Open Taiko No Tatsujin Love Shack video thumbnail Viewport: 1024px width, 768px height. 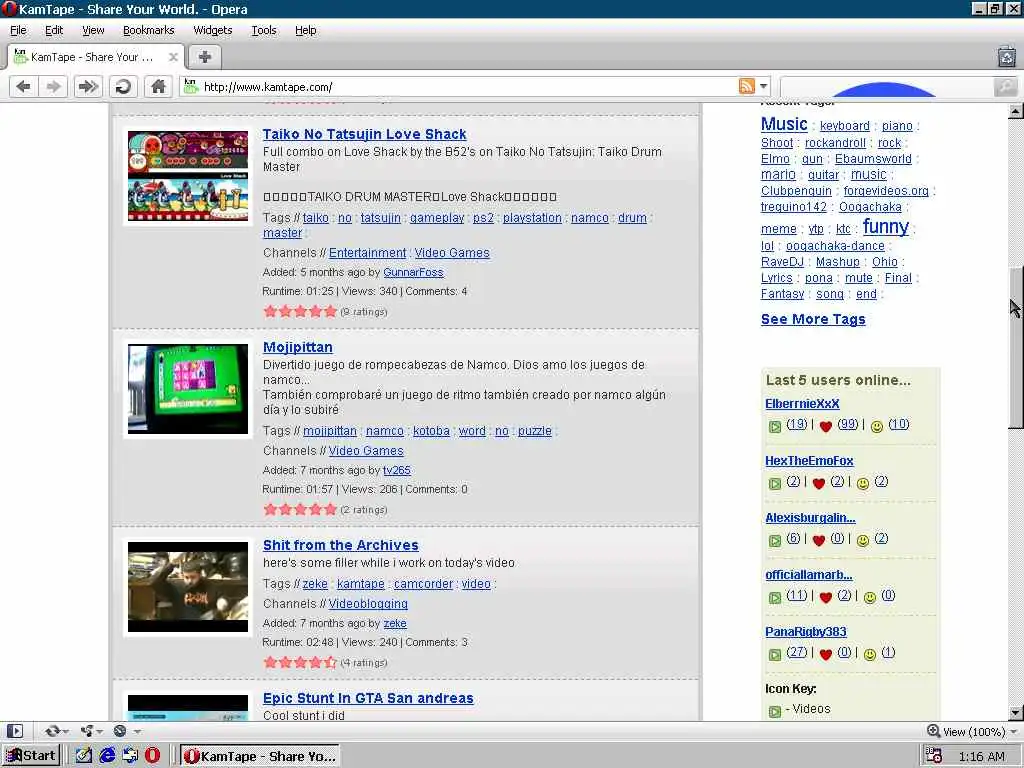[x=188, y=176]
